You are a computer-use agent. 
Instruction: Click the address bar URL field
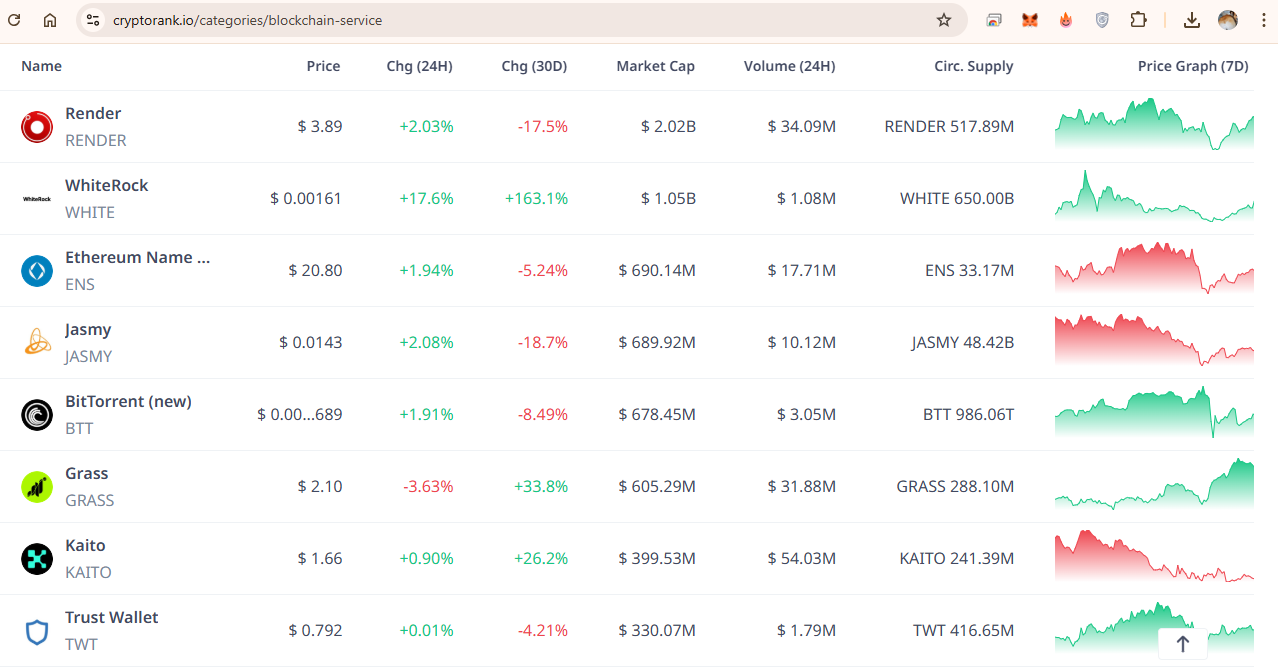[520, 20]
